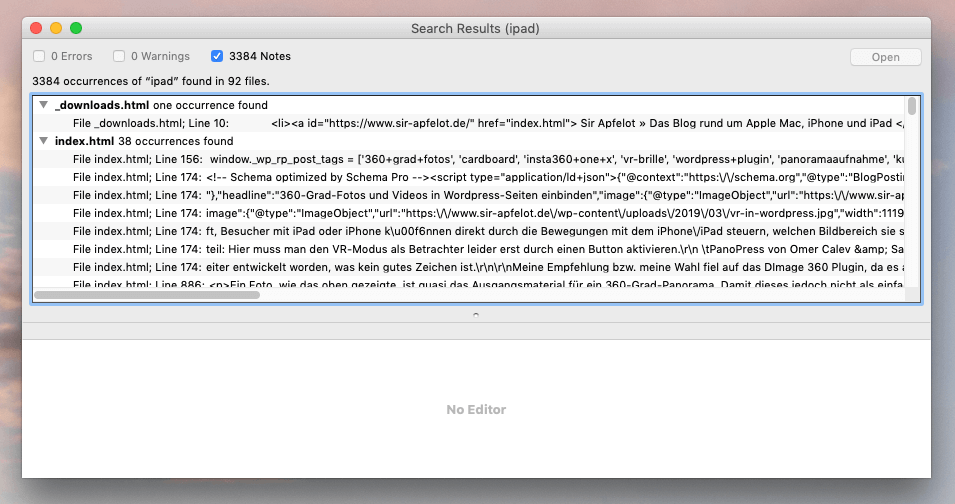This screenshot has height=504, width=955.
Task: Collapse the index.html results group
Action: click(x=43, y=141)
